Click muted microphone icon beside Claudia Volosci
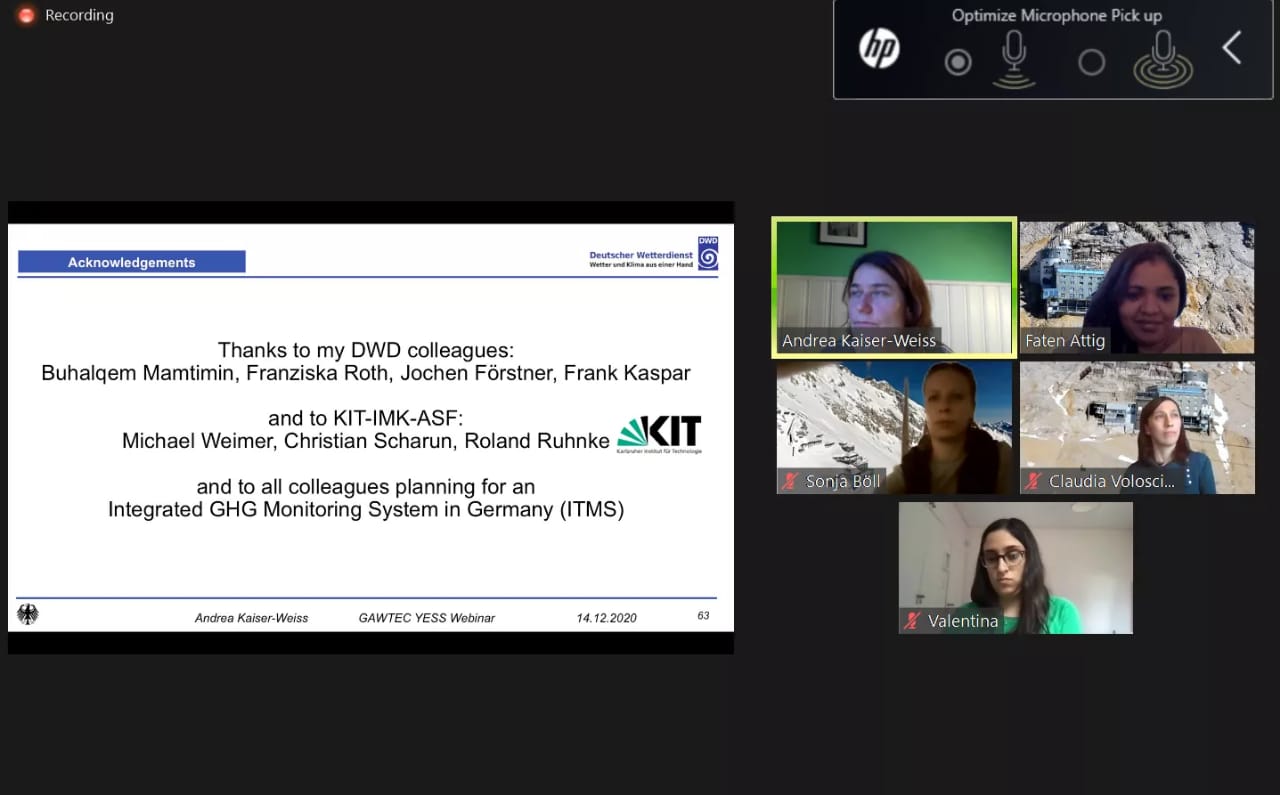The height and width of the screenshot is (795, 1280). pos(1034,482)
